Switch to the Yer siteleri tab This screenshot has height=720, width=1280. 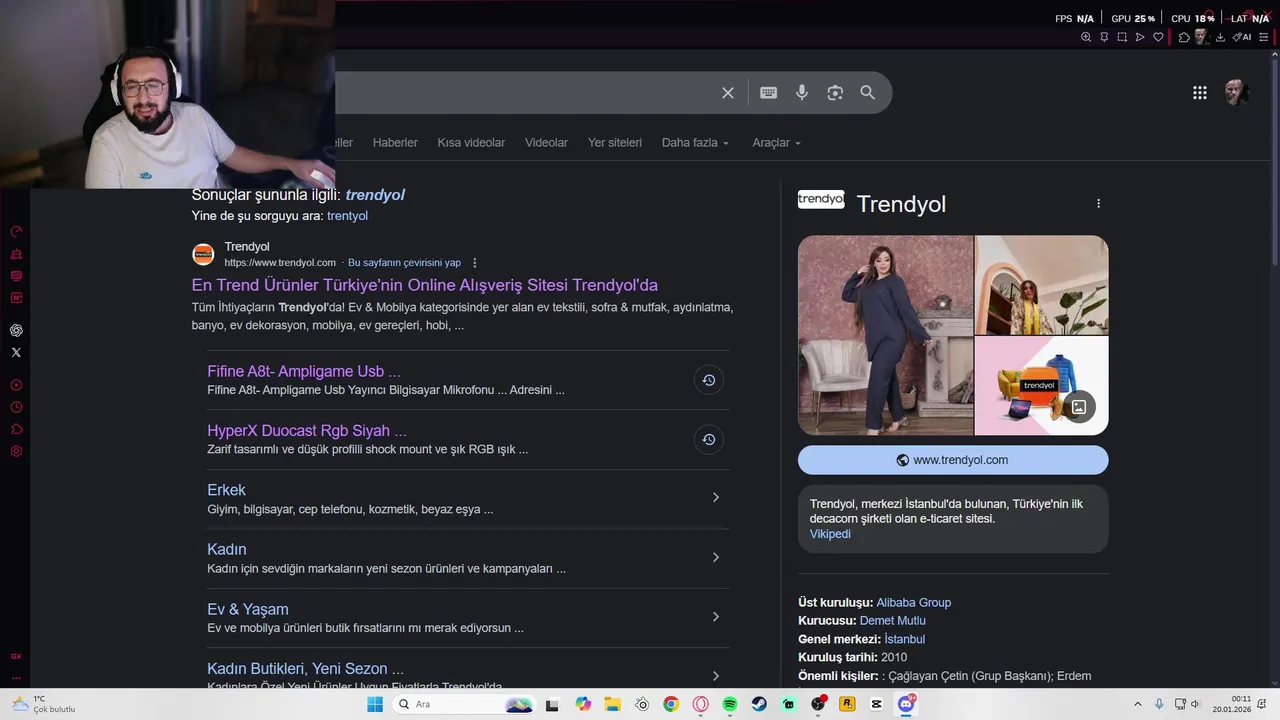[615, 143]
